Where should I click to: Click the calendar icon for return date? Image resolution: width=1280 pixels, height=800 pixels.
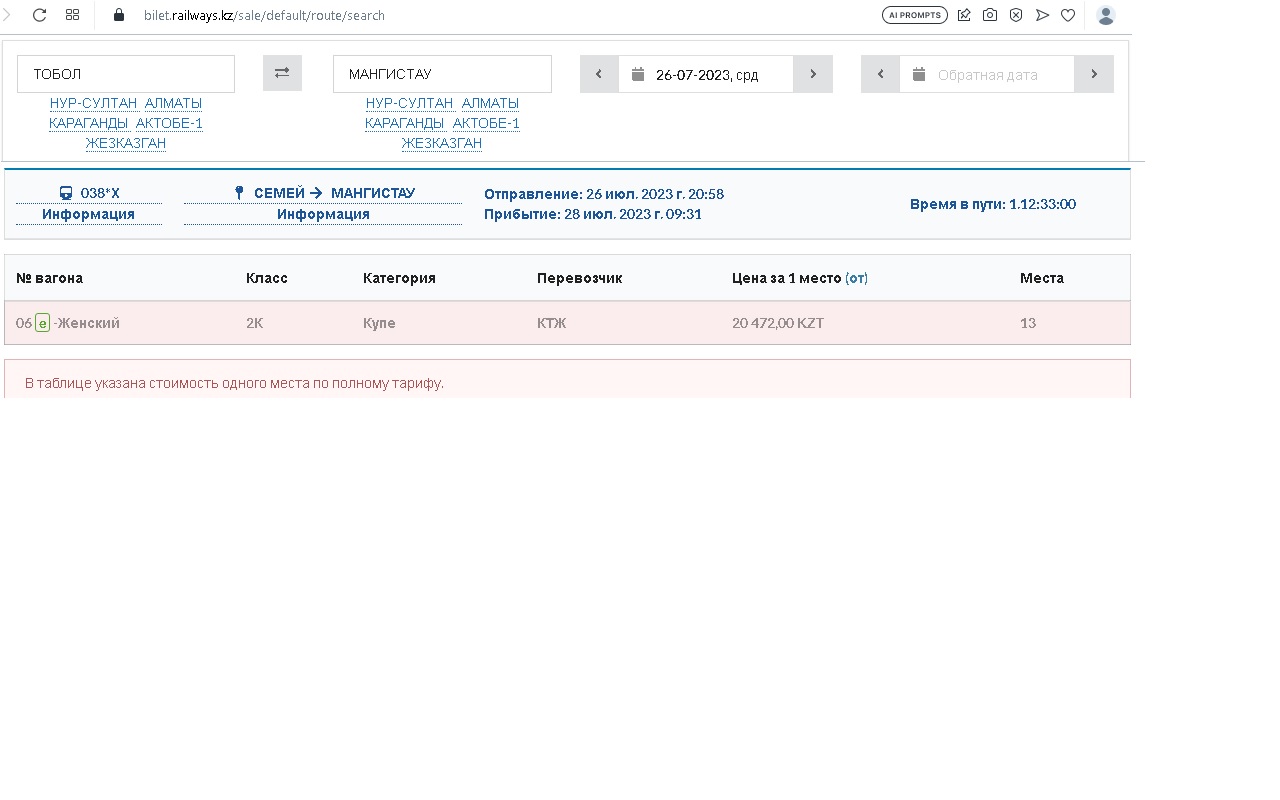[919, 74]
